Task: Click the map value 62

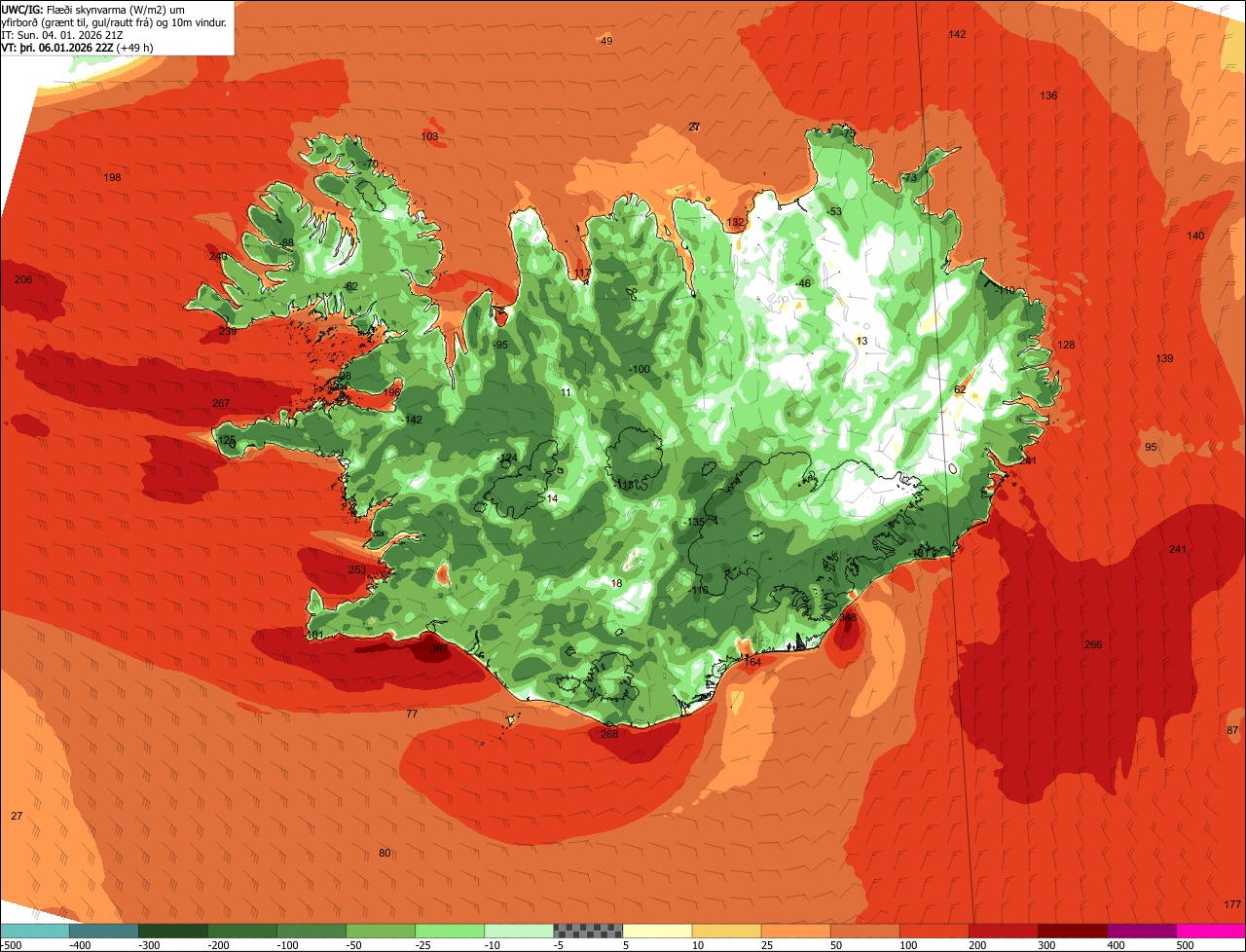Action: click(x=960, y=389)
